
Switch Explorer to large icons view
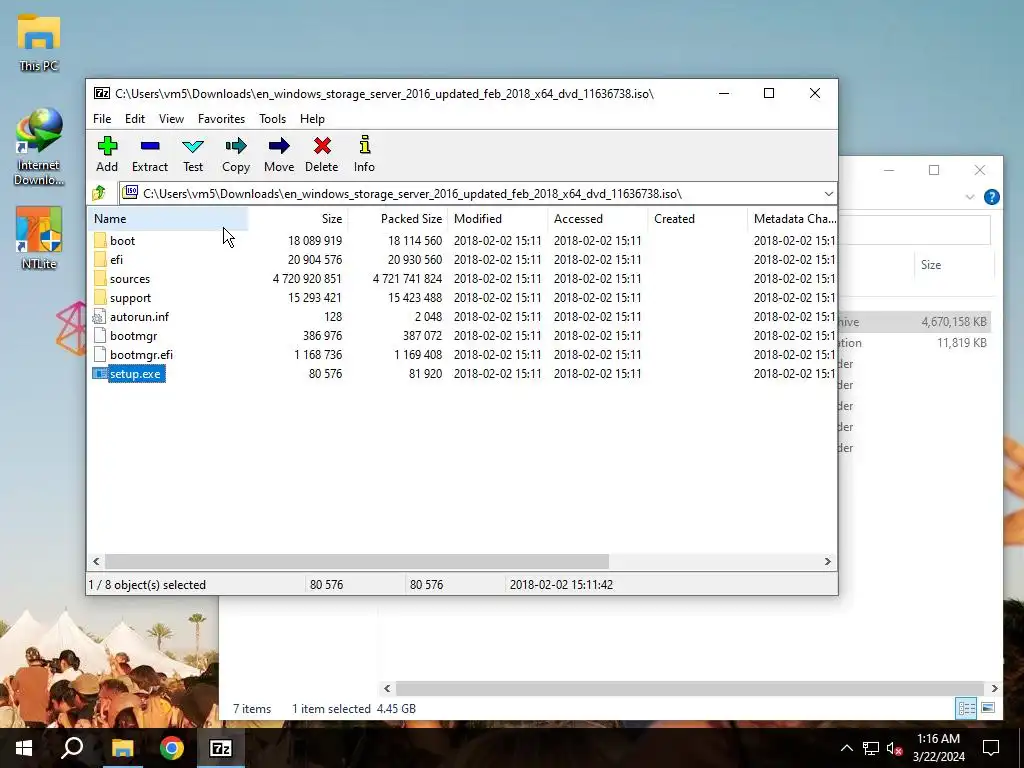pos(988,708)
